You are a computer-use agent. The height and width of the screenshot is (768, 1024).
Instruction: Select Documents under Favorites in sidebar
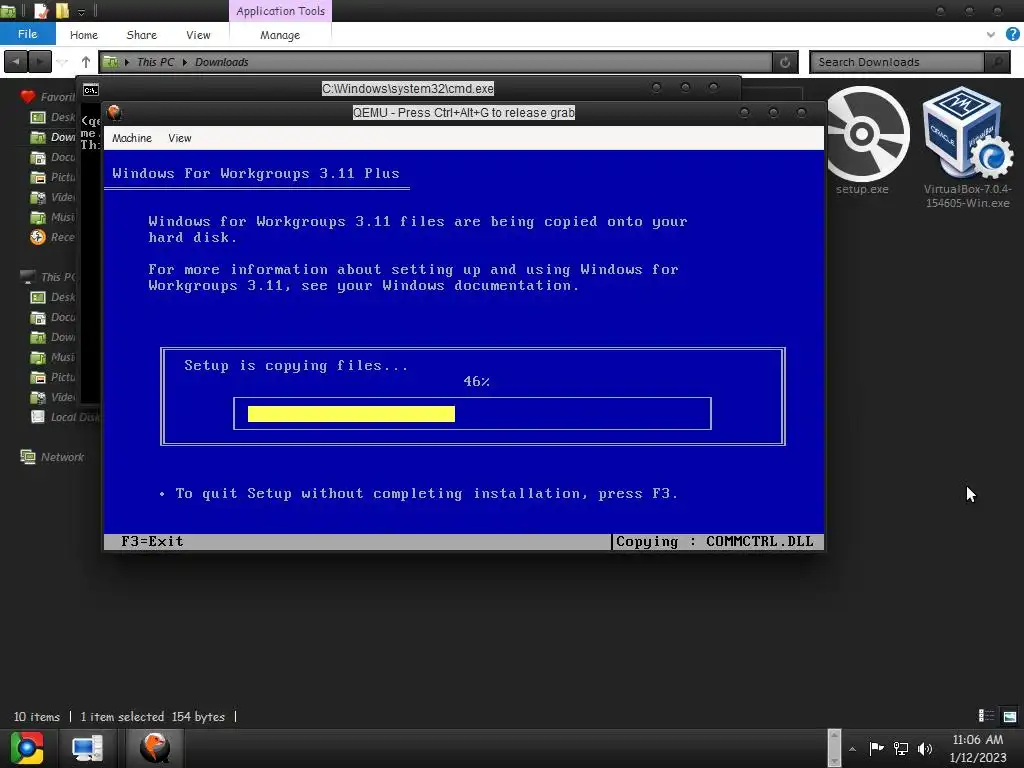[53, 157]
